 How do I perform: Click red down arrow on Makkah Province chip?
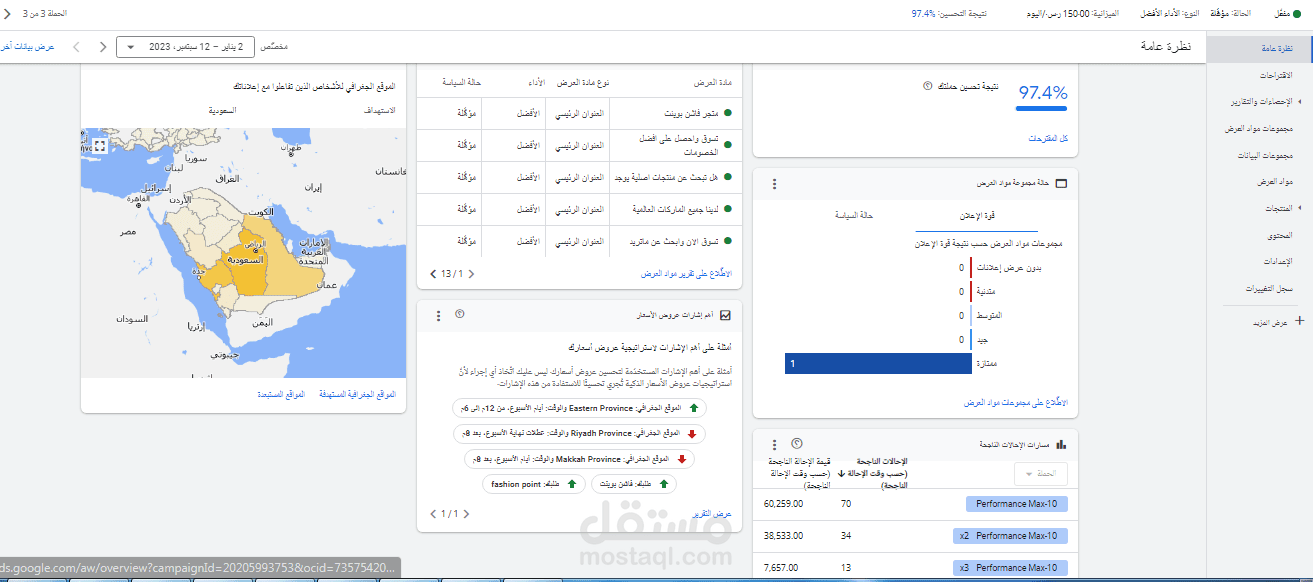(x=682, y=459)
